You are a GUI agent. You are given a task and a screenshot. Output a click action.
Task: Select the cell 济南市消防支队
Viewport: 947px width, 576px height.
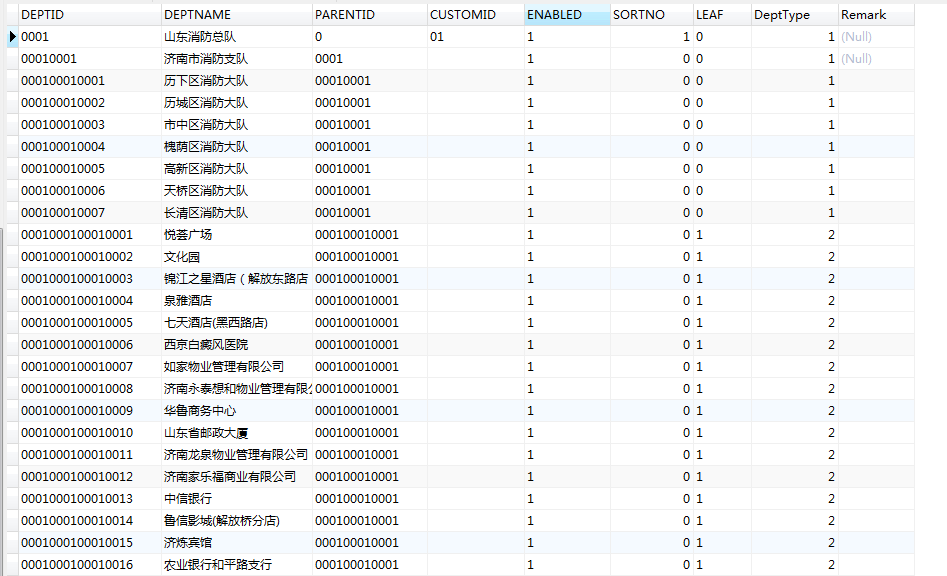pyautogui.click(x=237, y=59)
